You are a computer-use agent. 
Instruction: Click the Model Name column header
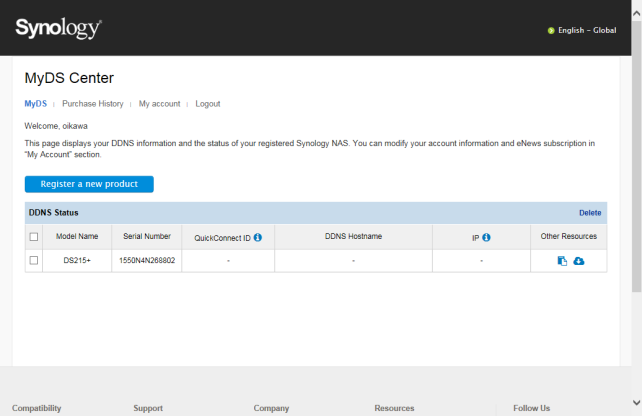77,236
